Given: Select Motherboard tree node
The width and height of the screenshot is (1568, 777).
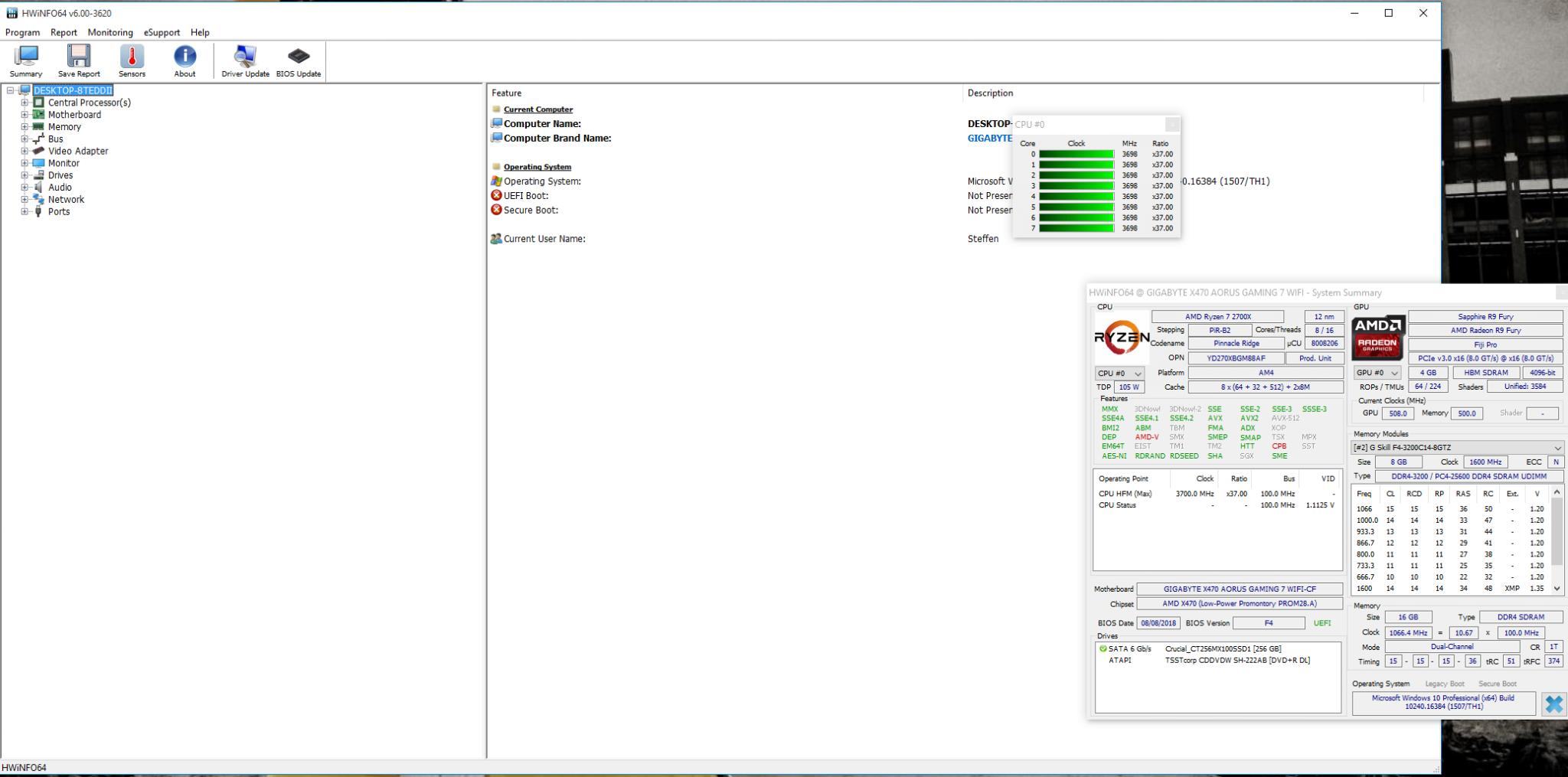Looking at the screenshot, I should point(74,115).
